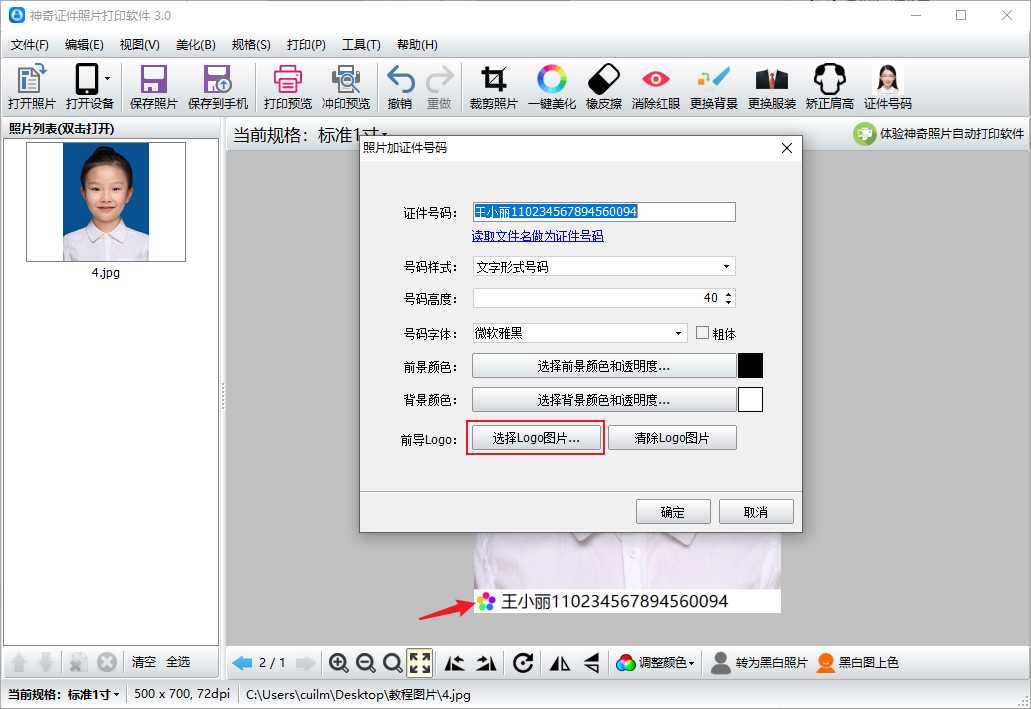Open the 帮助(H) menu
This screenshot has width=1031, height=709.
(417, 45)
